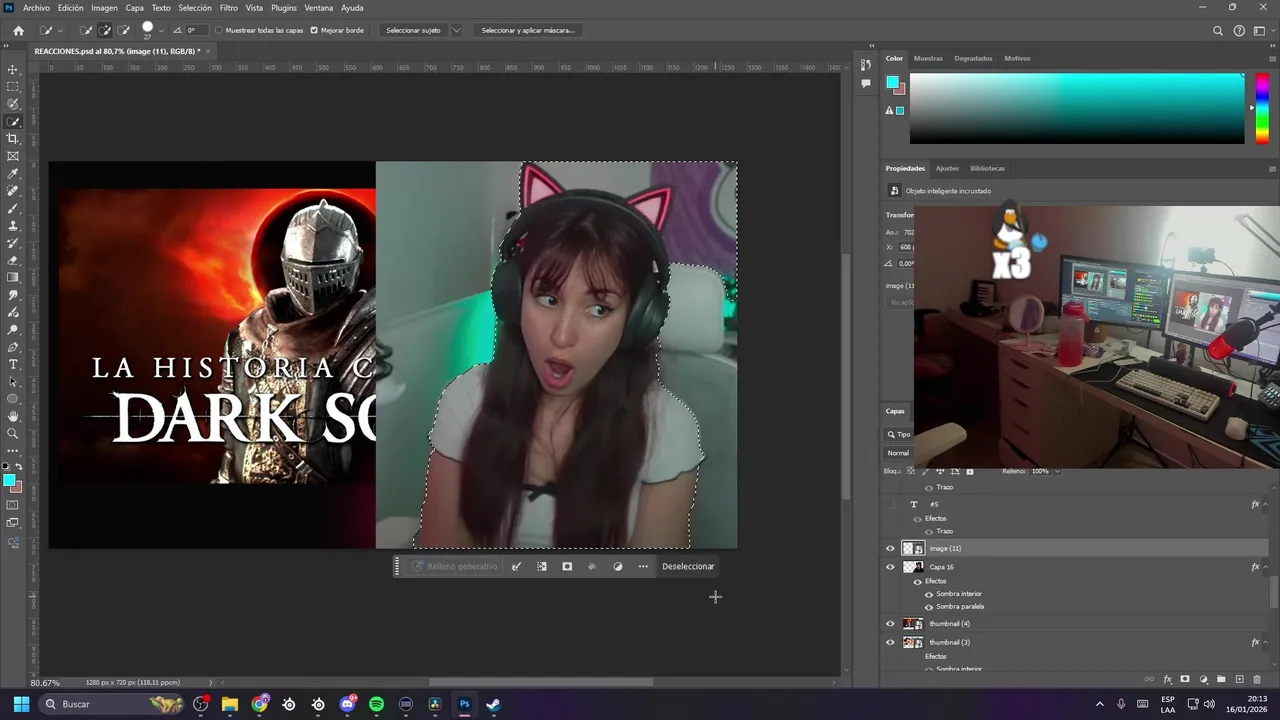Viewport: 1280px width, 720px height.
Task: Show hidden icons in system tray
Action: point(1100,704)
